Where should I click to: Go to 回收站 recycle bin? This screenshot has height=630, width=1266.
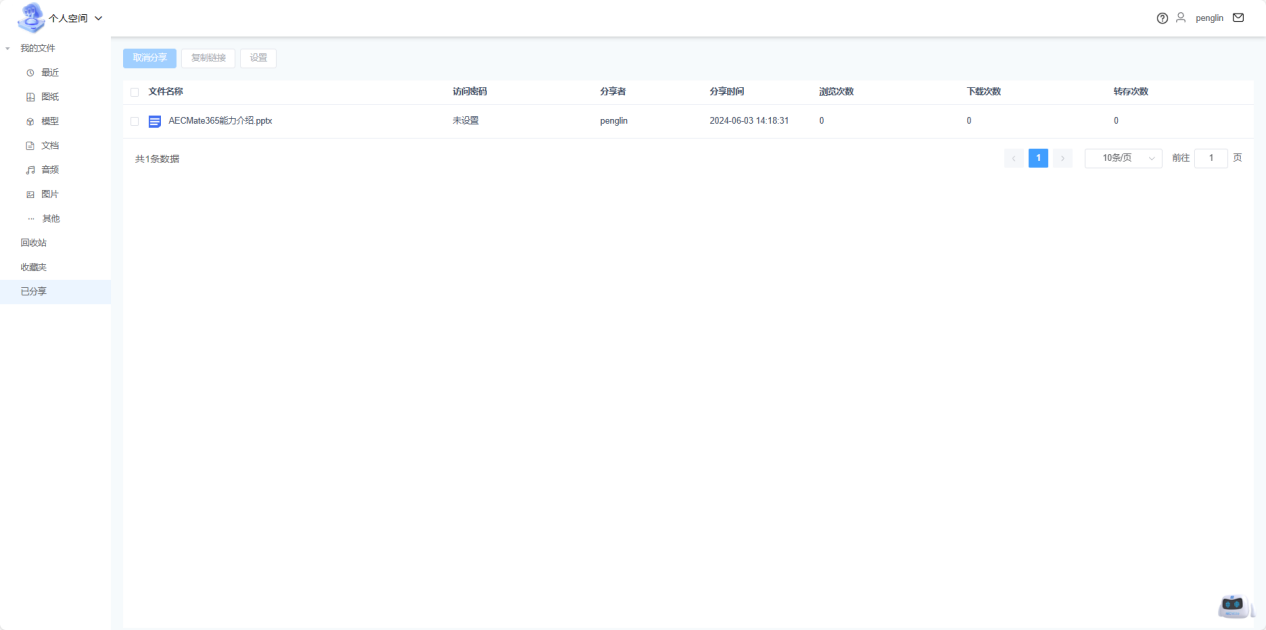(34, 243)
